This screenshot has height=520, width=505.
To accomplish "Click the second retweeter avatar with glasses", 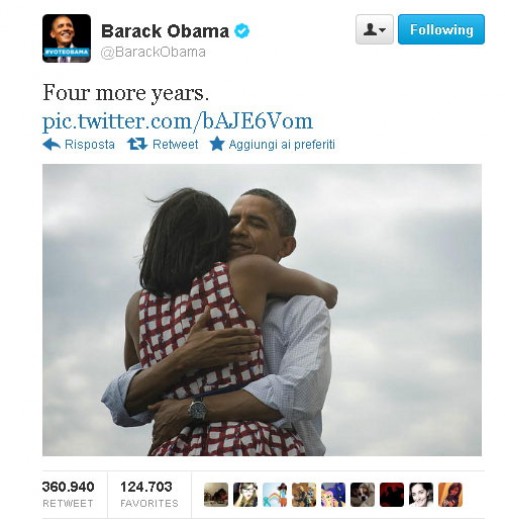I will point(245,494).
